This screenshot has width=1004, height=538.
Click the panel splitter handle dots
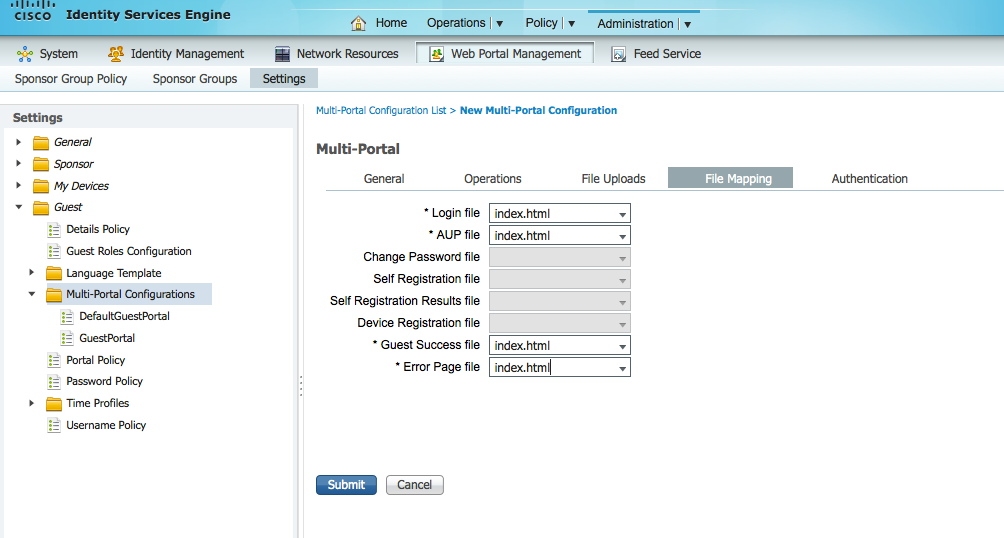pyautogui.click(x=300, y=386)
